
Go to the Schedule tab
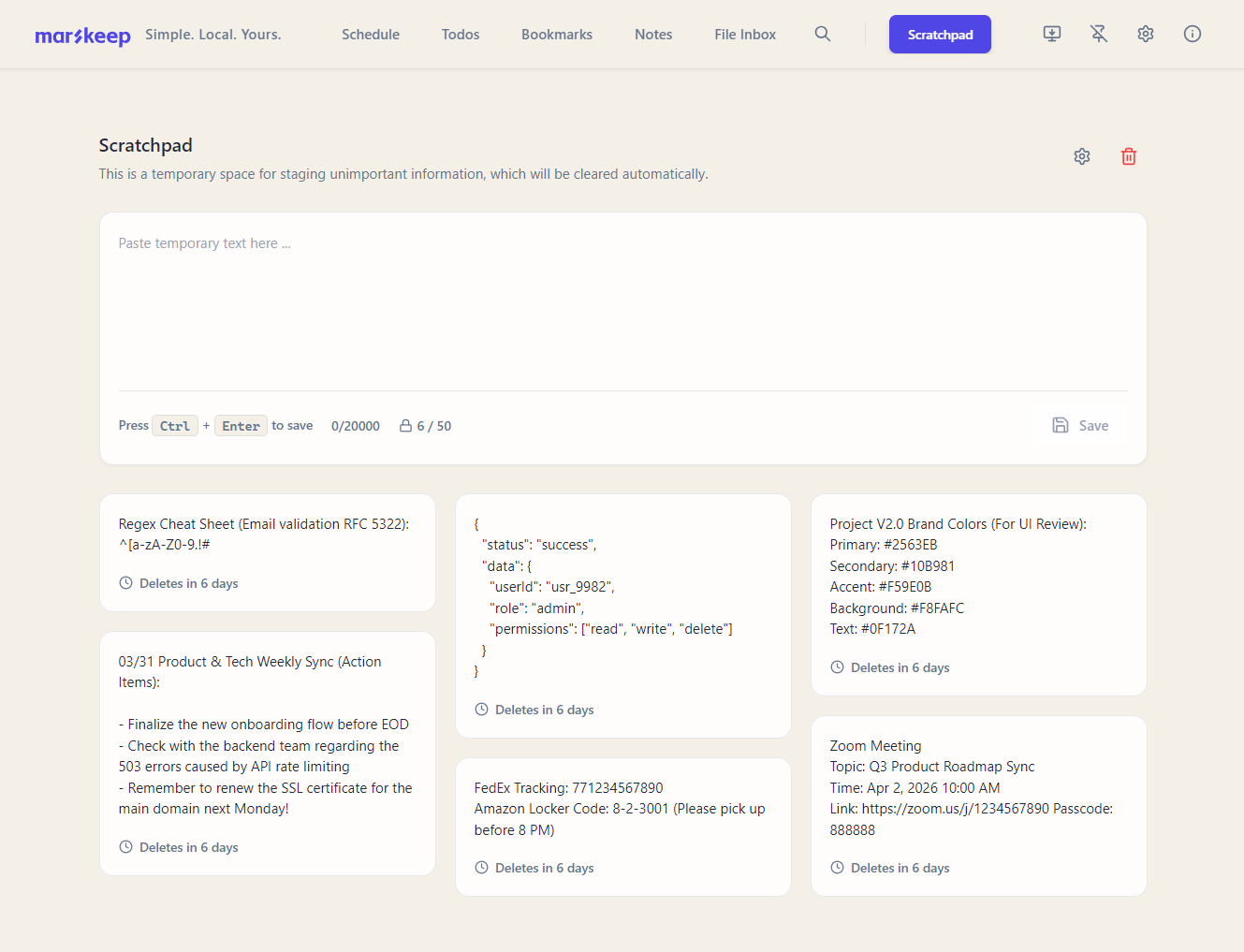tap(371, 35)
